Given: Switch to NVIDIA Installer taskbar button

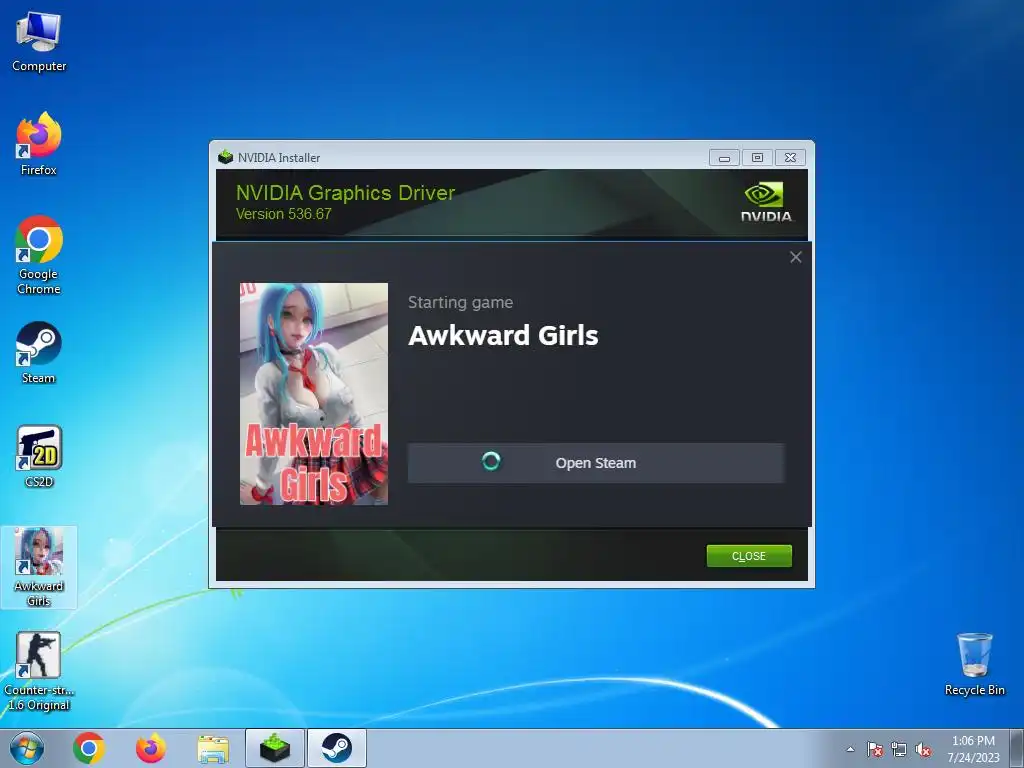Looking at the screenshot, I should 275,748.
